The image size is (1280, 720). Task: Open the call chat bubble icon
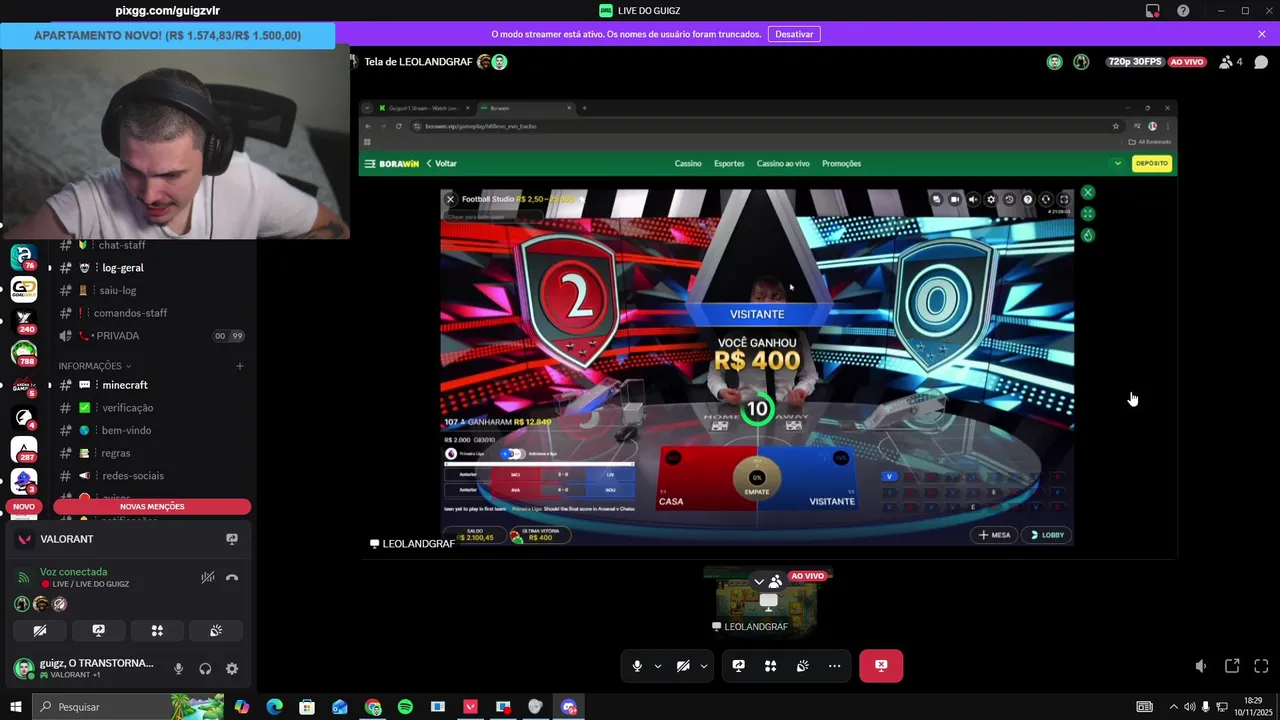click(x=1261, y=62)
